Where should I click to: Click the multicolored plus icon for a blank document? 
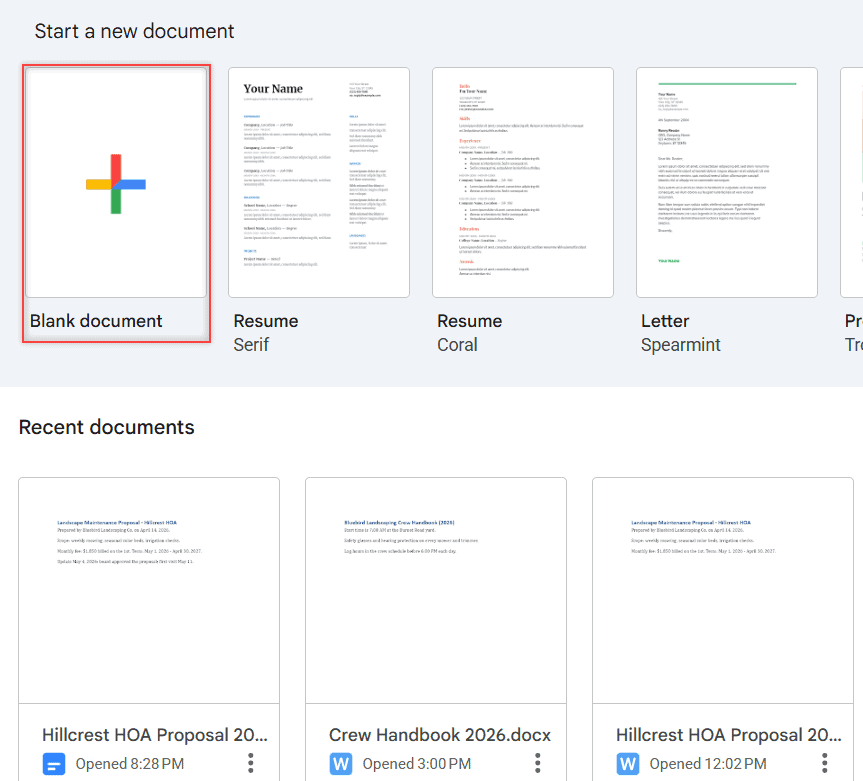[x=116, y=184]
